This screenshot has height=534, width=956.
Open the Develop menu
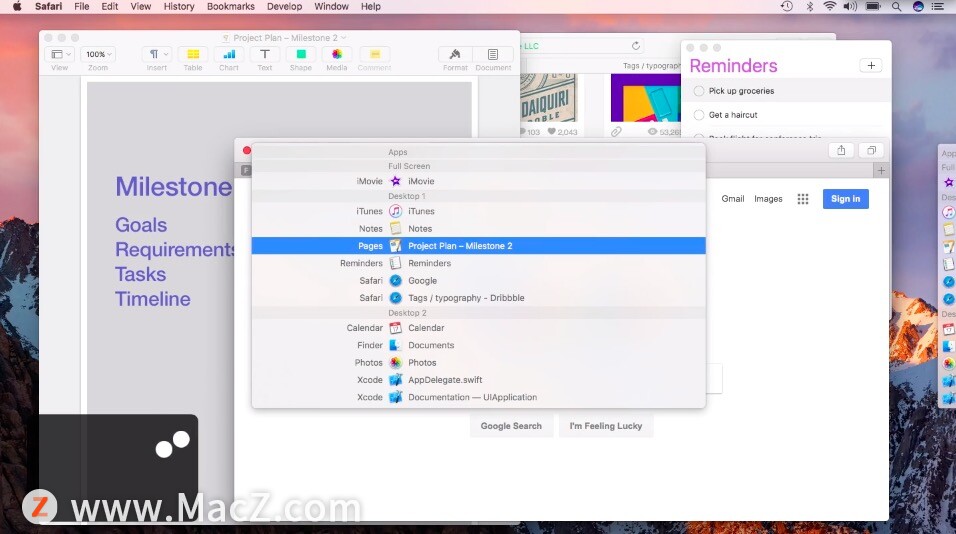pyautogui.click(x=284, y=6)
